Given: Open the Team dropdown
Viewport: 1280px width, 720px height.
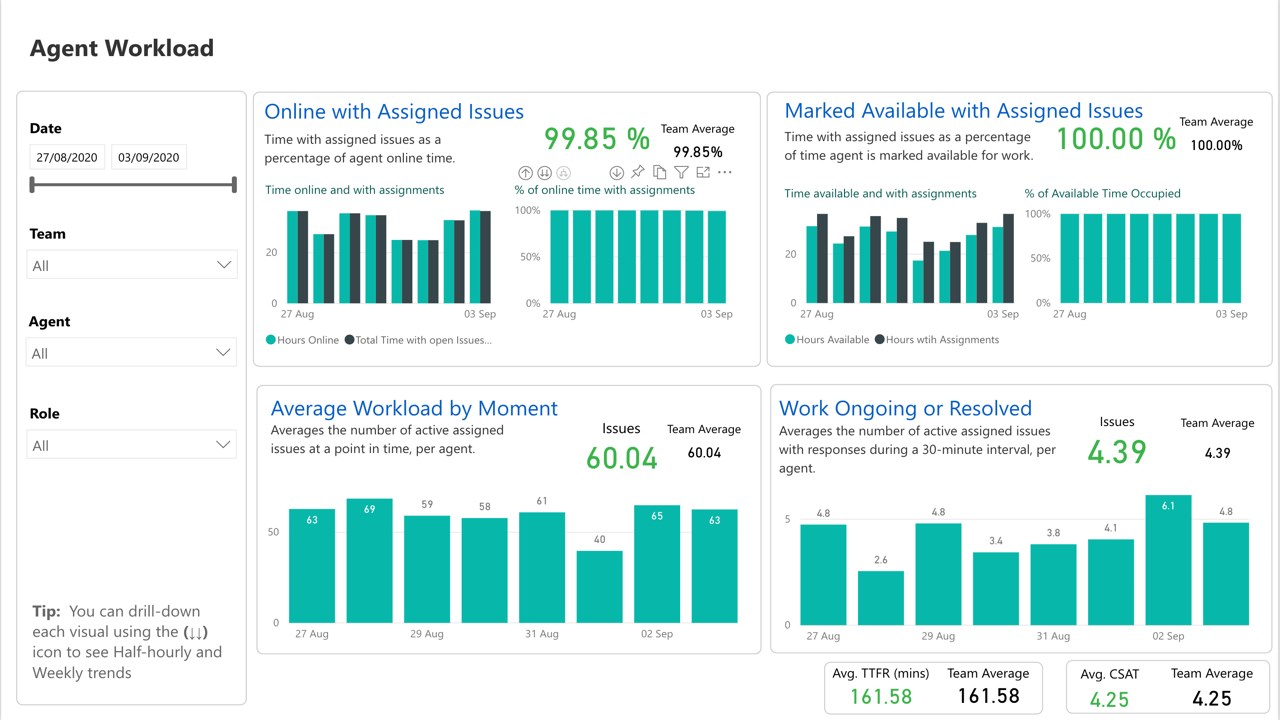Looking at the screenshot, I should (132, 265).
